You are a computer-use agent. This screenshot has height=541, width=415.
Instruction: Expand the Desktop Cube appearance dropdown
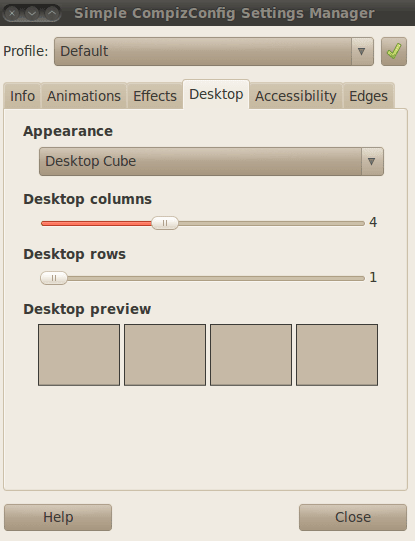(372, 161)
